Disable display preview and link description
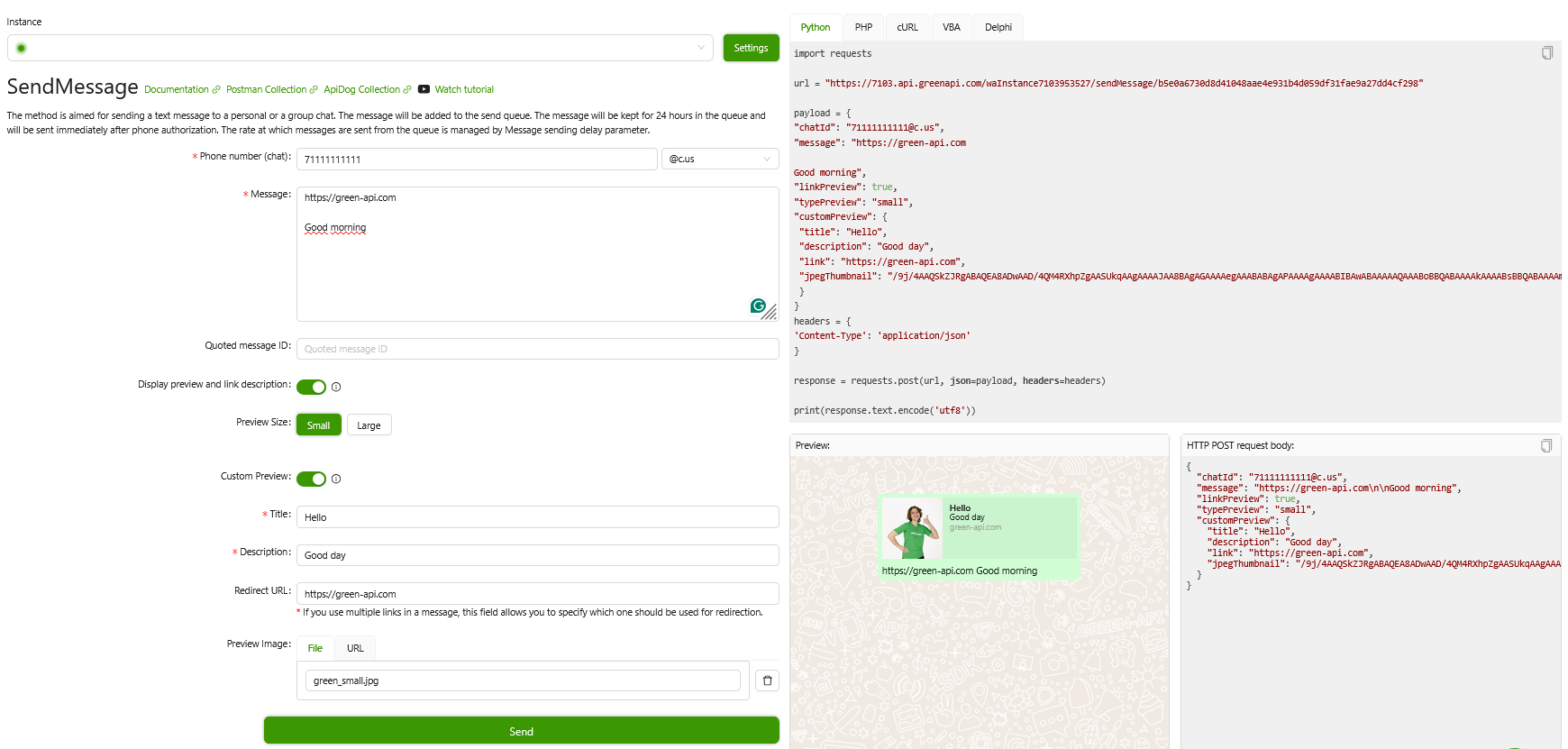The image size is (1568, 749). pos(311,387)
